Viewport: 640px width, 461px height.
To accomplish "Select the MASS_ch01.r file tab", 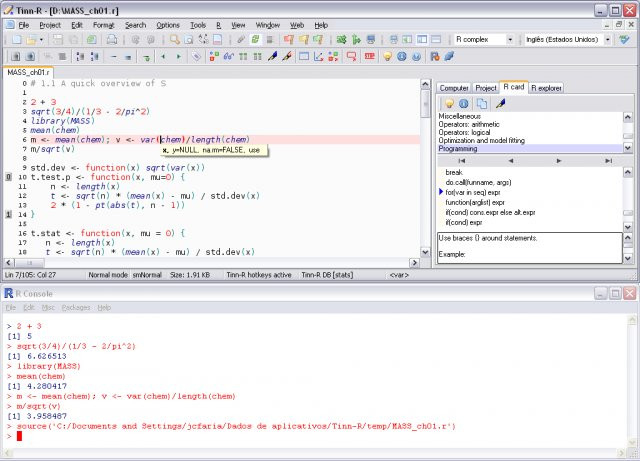I will point(28,73).
